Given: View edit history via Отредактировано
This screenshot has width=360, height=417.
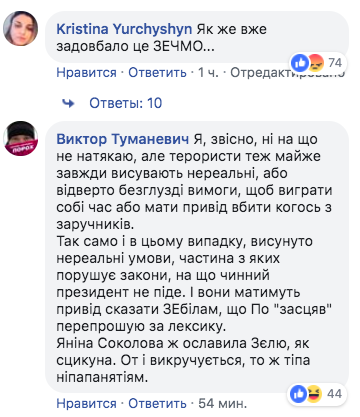Looking at the screenshot, I should tap(287, 72).
